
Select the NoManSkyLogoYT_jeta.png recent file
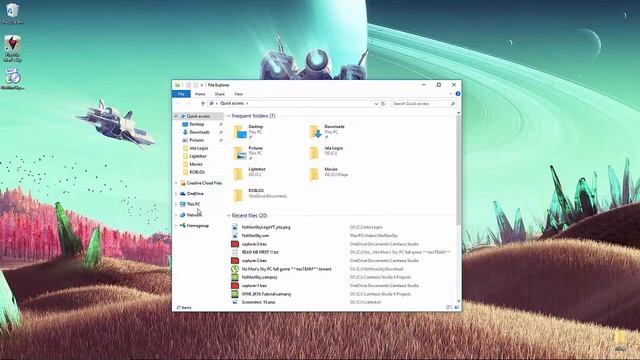point(266,227)
